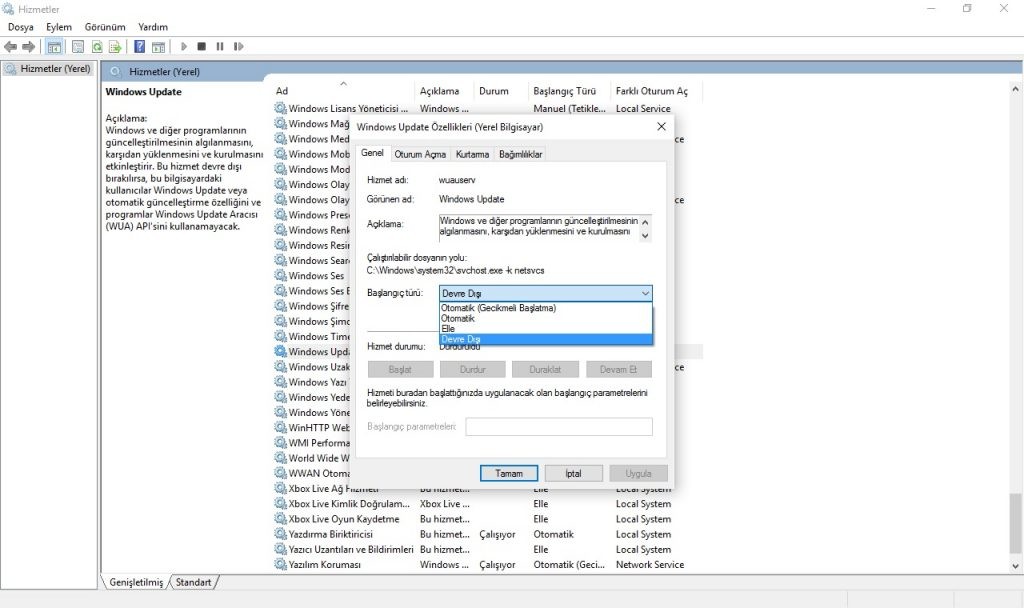Click the Forward arrow toolbar icon
This screenshot has width=1024, height=608.
coord(29,46)
